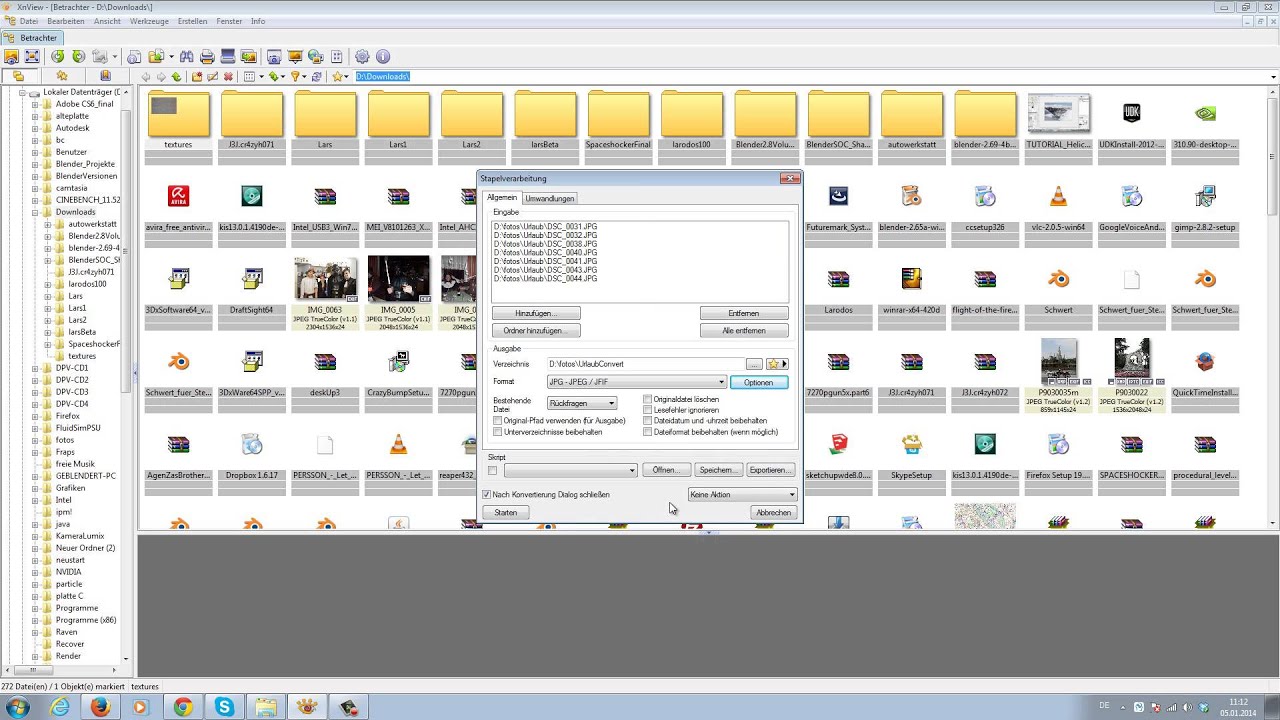Viewport: 1280px width, 720px height.
Task: Click the Optionen button
Action: [759, 382]
